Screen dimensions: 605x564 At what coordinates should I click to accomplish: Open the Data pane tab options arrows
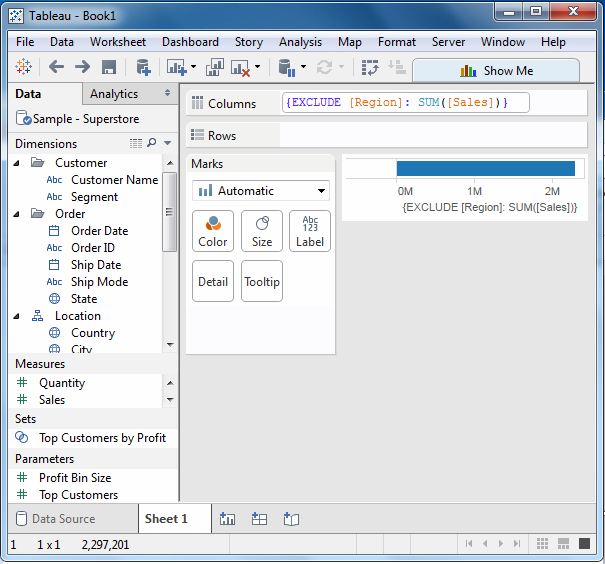click(x=167, y=93)
